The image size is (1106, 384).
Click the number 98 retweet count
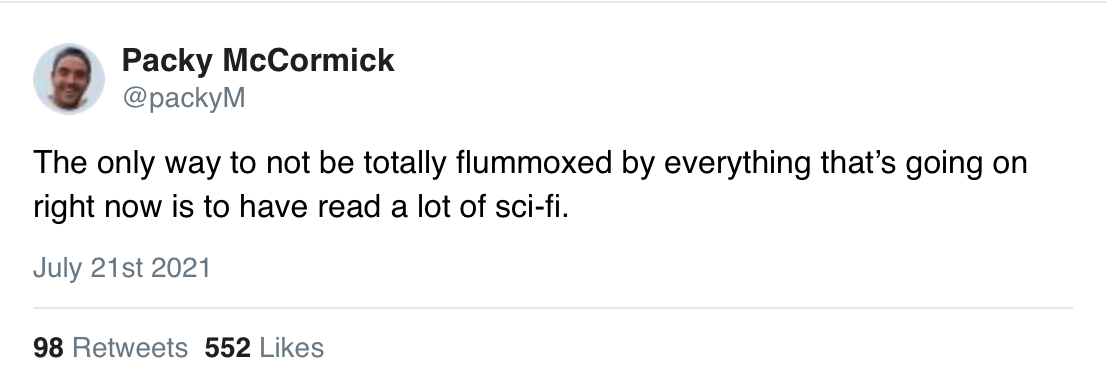tap(48, 347)
